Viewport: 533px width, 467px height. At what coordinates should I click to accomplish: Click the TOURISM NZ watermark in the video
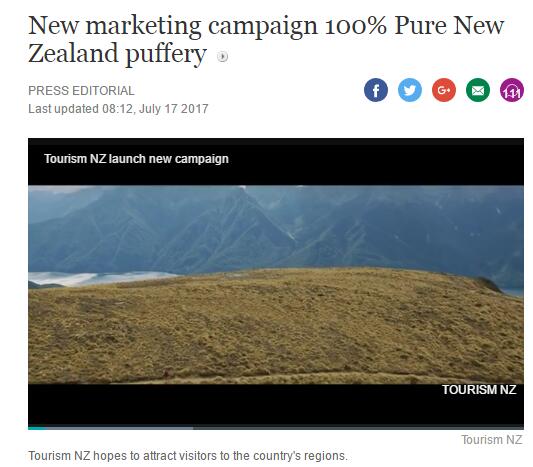click(479, 390)
